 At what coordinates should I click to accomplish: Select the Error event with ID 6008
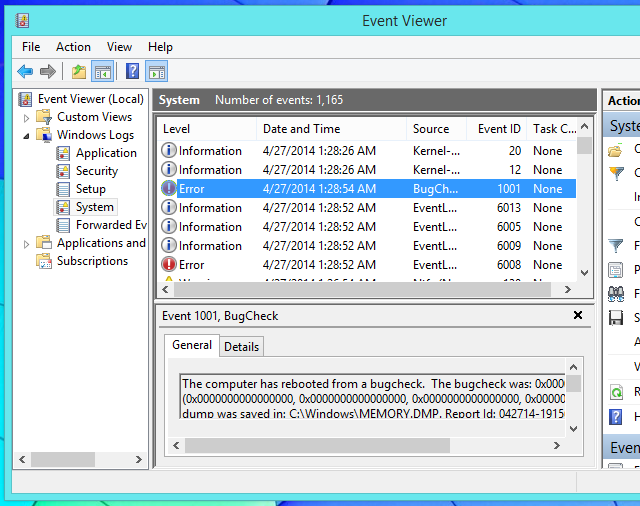(367, 264)
